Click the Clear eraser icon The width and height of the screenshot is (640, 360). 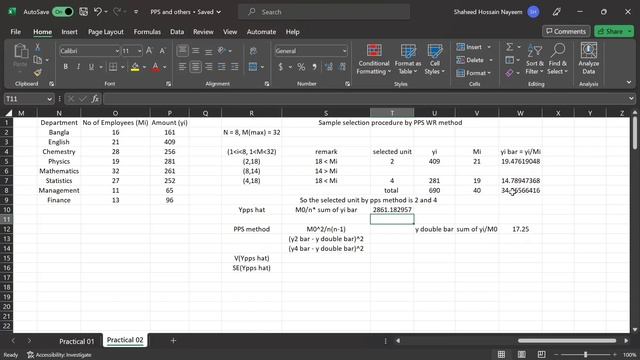point(509,73)
